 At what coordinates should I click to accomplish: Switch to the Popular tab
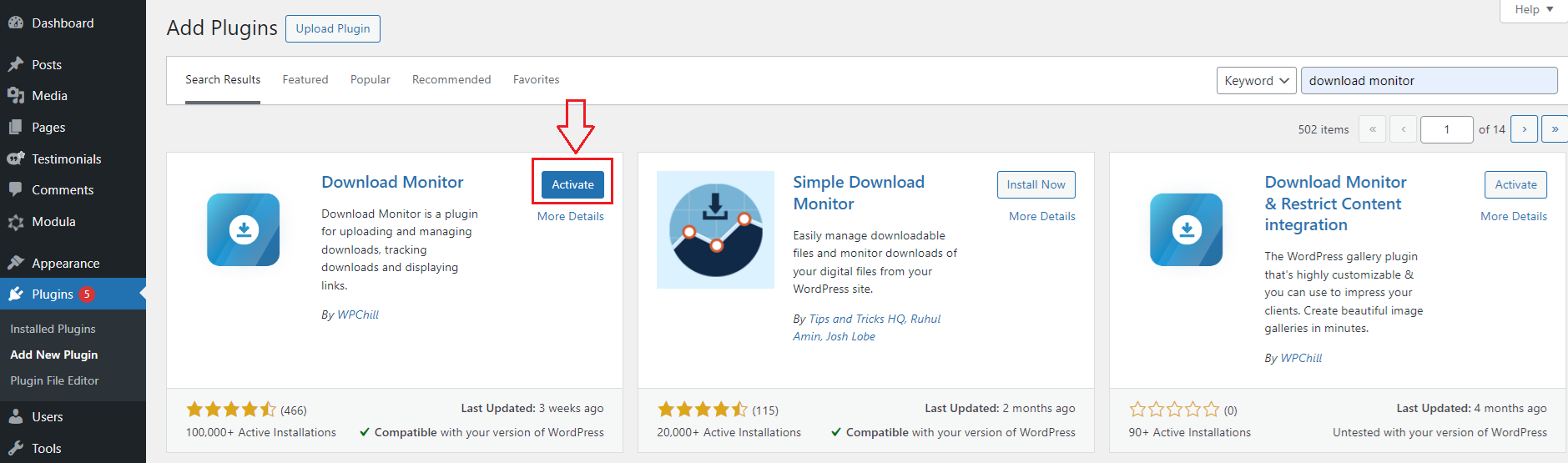(x=371, y=80)
